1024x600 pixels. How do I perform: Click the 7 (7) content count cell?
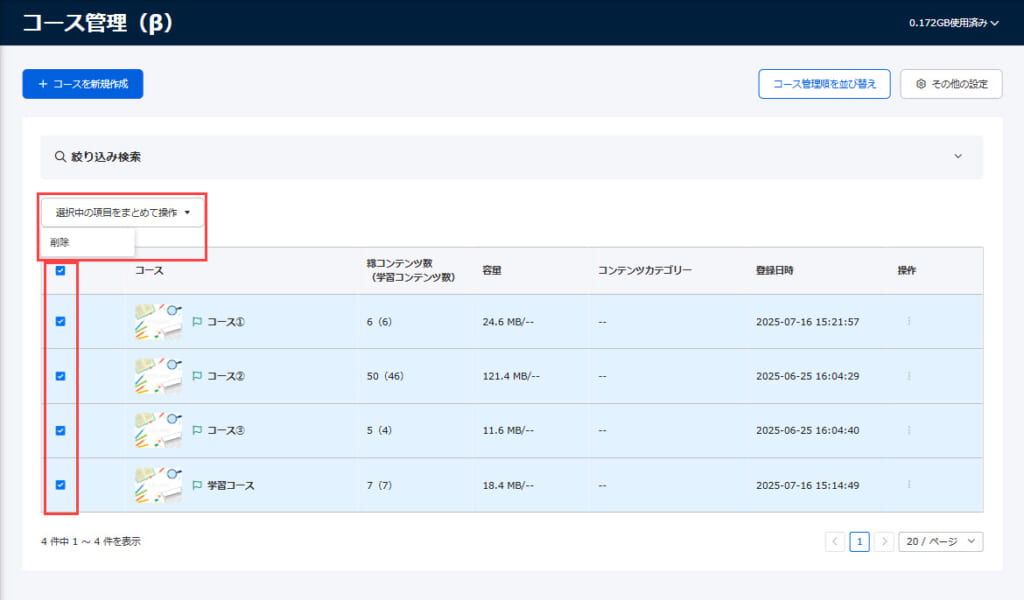pos(379,485)
